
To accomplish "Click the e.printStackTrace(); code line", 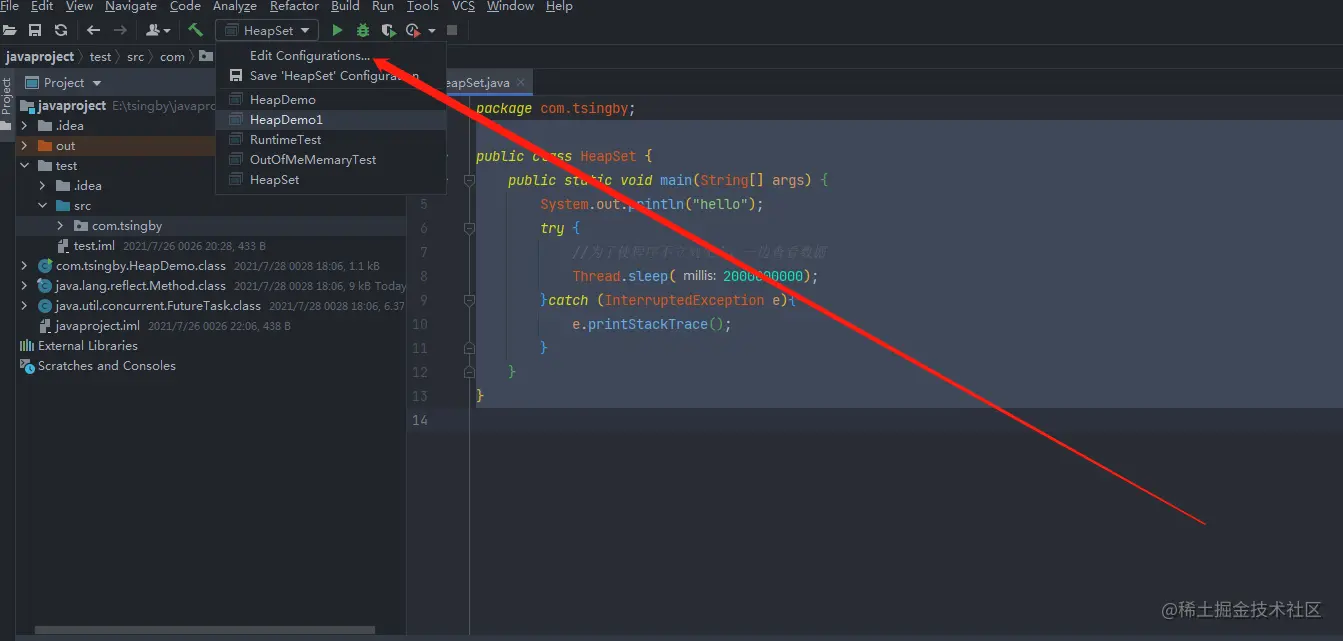I will pyautogui.click(x=652, y=325).
